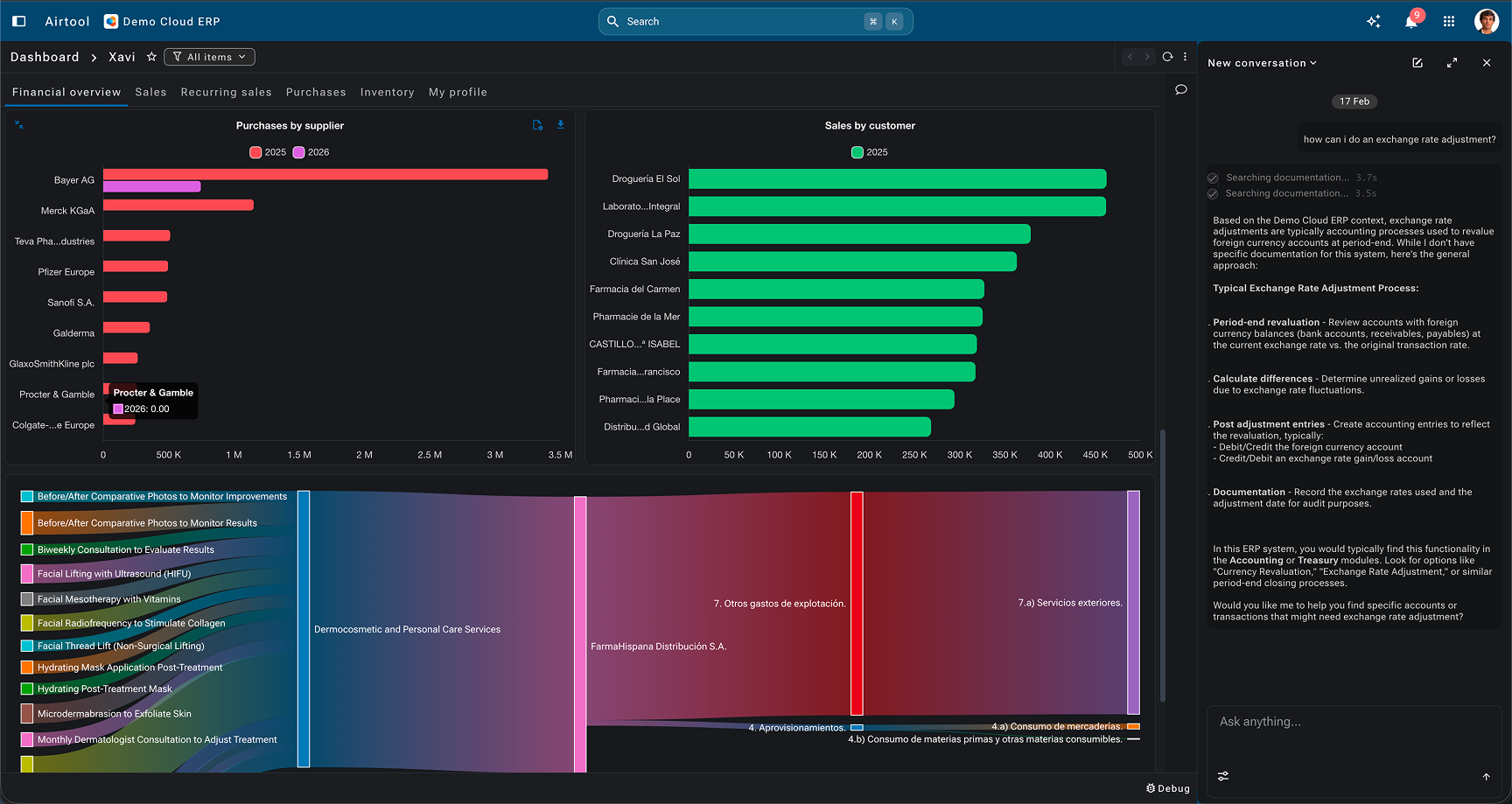Toggle the 2025 series in Purchases legend
The height and width of the screenshot is (804, 1512).
coord(268,152)
